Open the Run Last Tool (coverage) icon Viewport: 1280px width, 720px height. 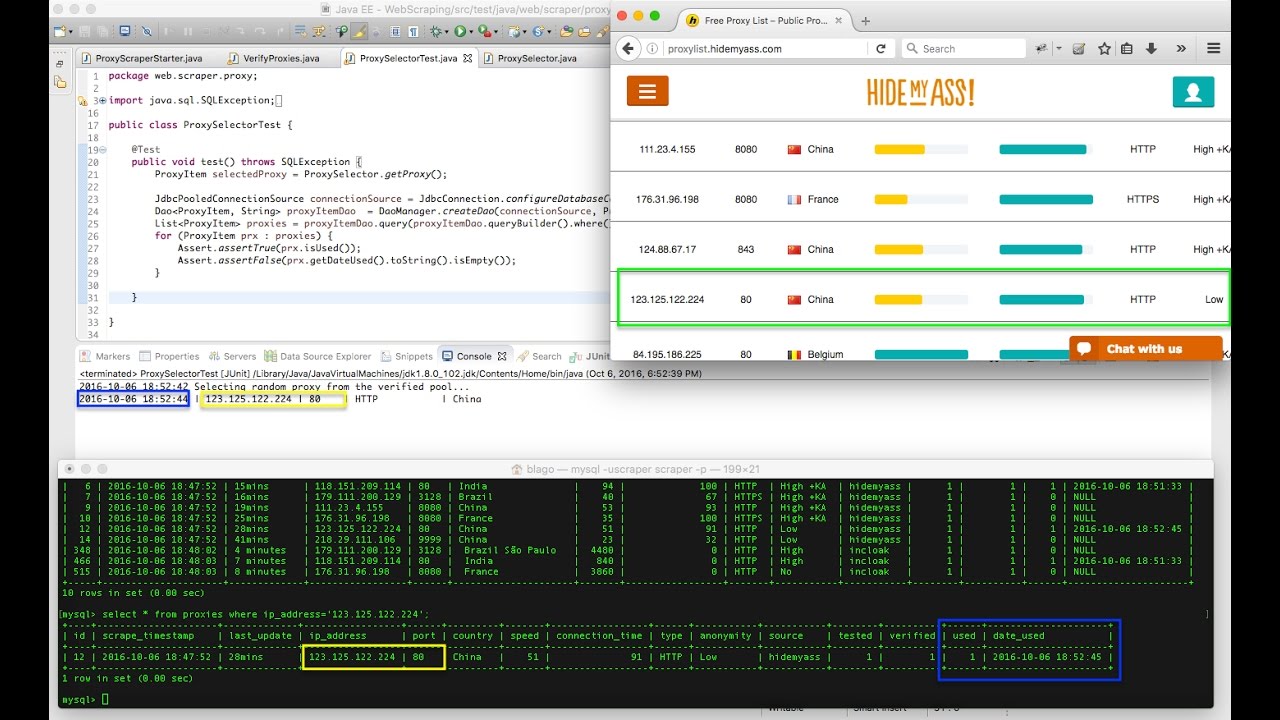[x=484, y=33]
